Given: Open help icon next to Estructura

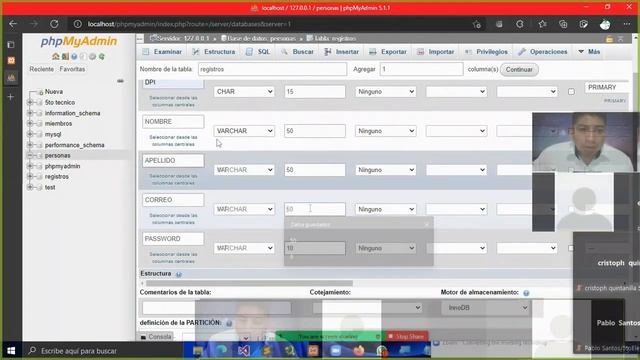Looking at the screenshot, I should point(179,274).
